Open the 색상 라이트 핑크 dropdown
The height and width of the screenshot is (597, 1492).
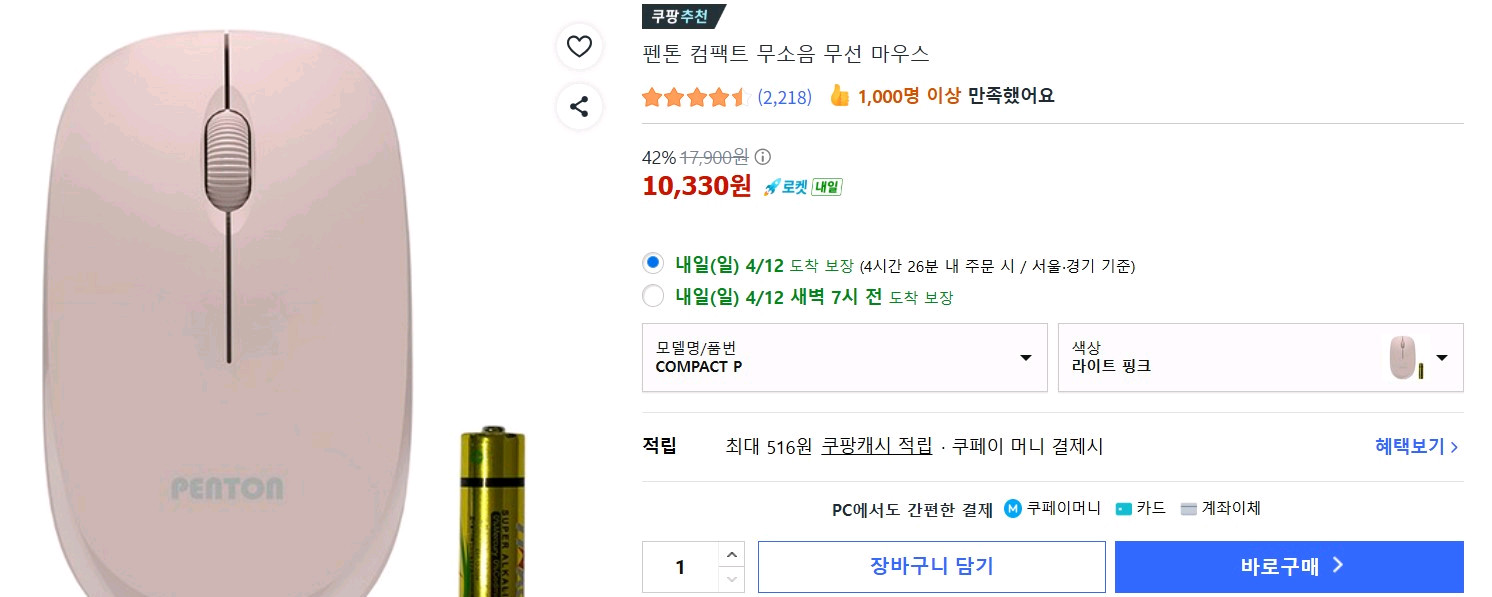coord(1260,358)
